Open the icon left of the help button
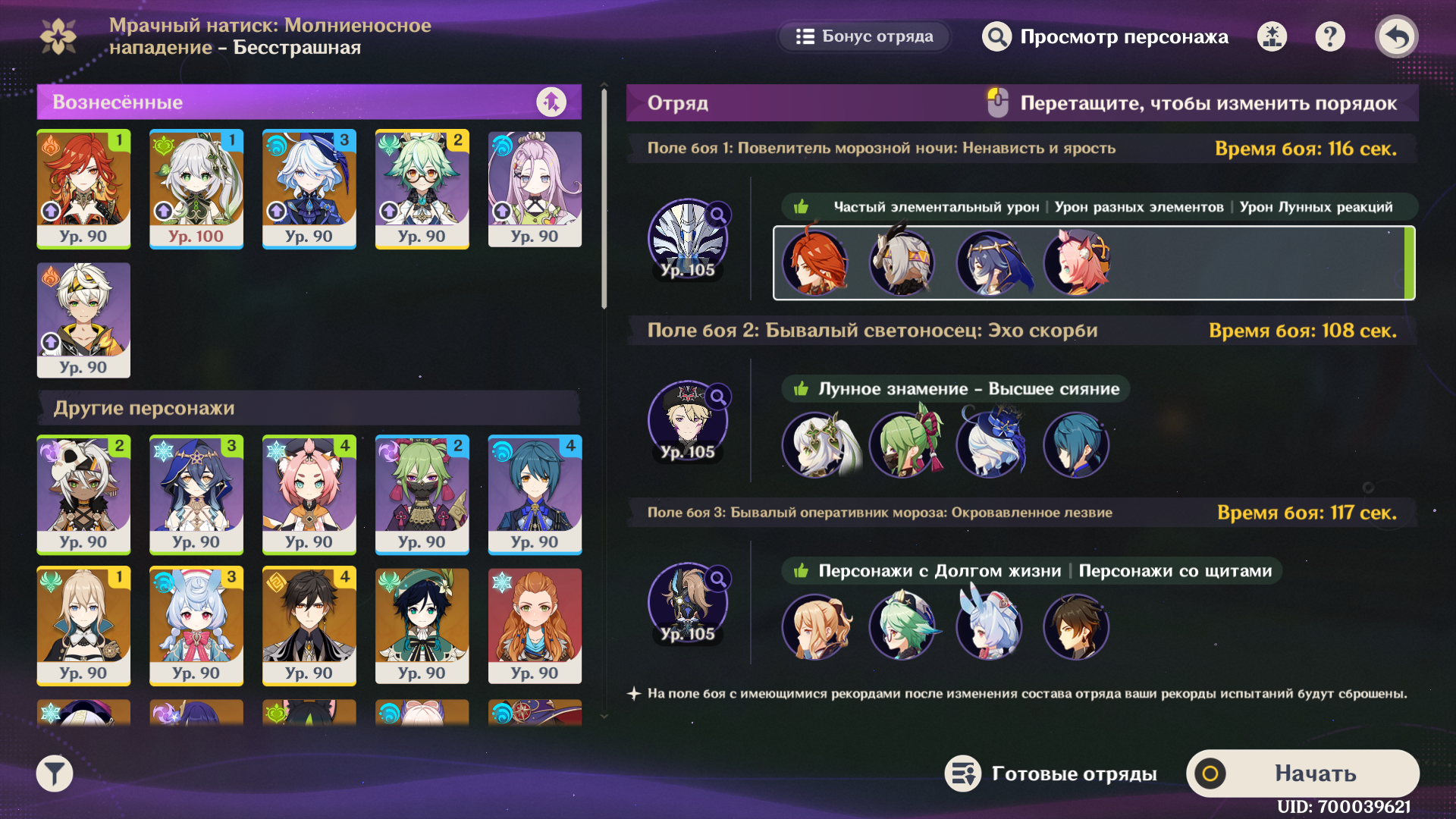The width and height of the screenshot is (1456, 819). coord(1272,36)
